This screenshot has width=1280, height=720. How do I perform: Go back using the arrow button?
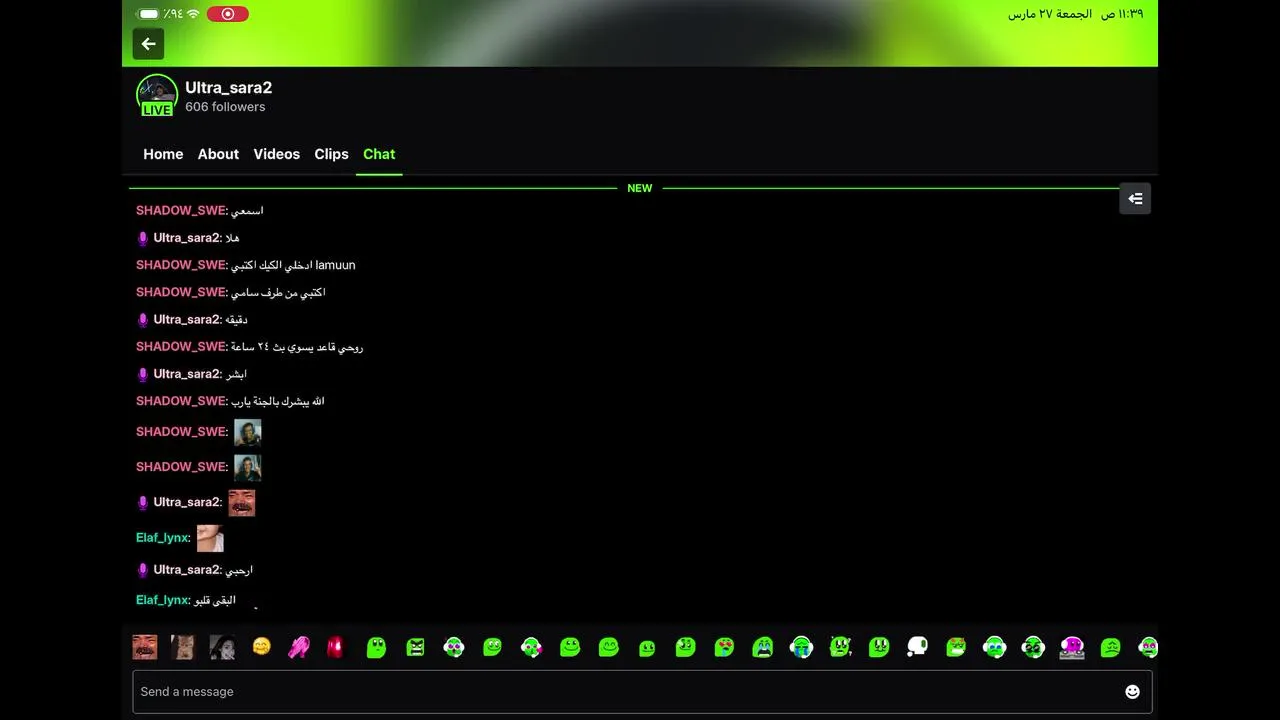coord(148,44)
